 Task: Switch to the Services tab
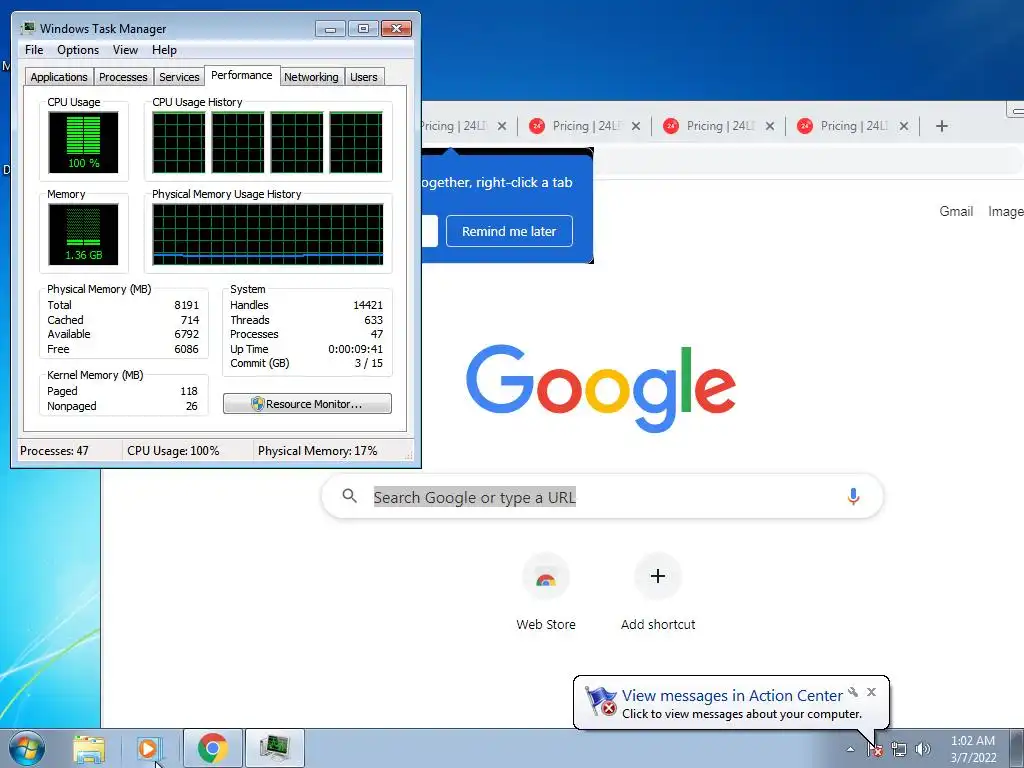click(x=179, y=77)
